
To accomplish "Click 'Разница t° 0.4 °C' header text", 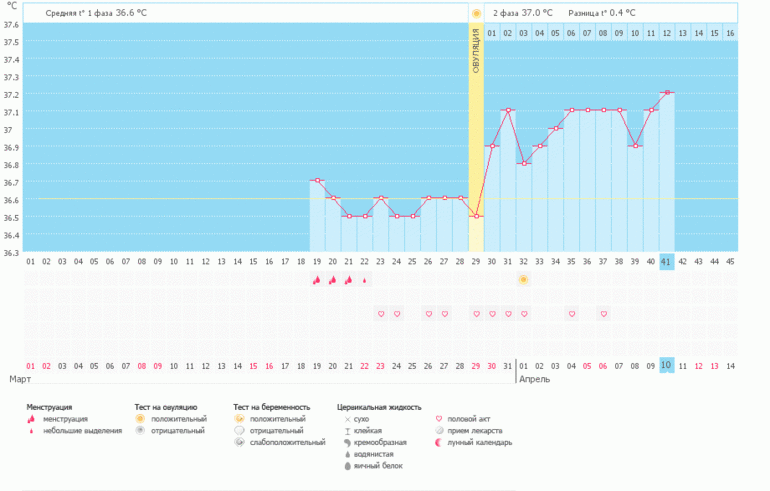I will [x=602, y=13].
